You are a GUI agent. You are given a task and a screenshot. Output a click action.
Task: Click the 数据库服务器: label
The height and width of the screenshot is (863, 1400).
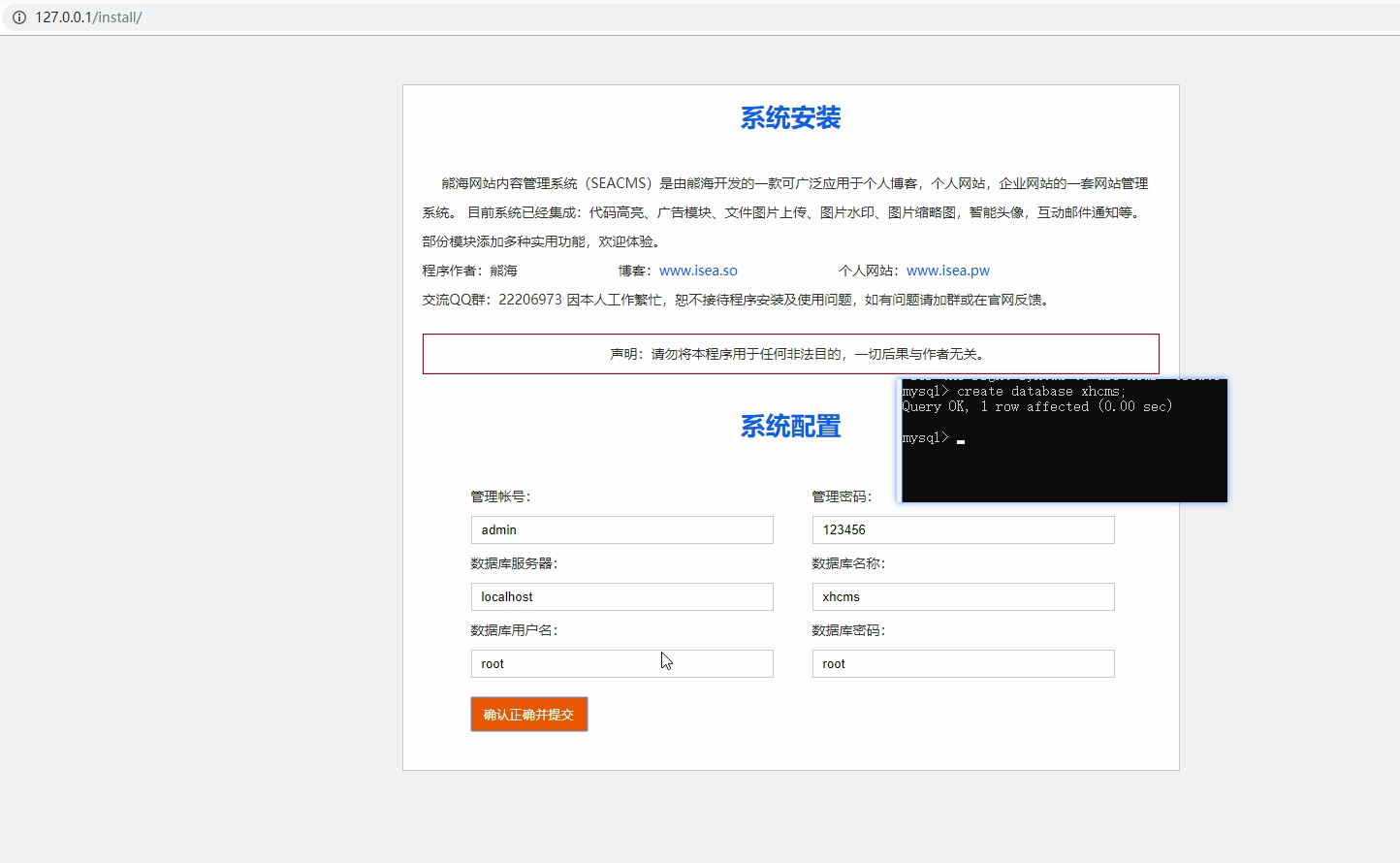click(x=515, y=563)
